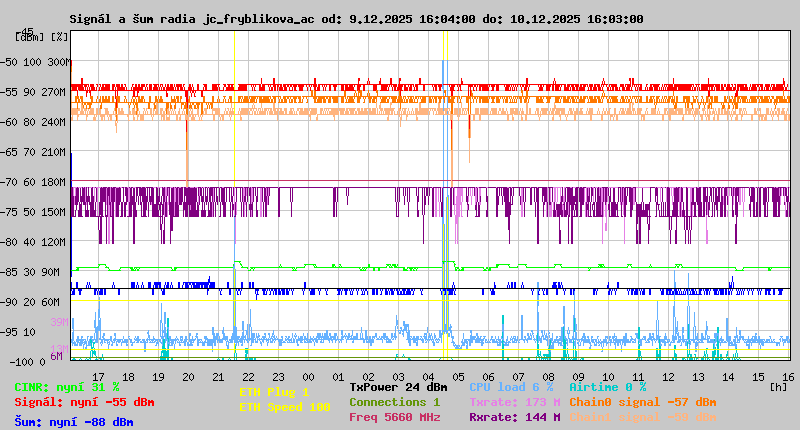The width and height of the screenshot is (800, 430).
Task: Click the 'Signál: nyní -55 dBm' legend entry
Action: click(x=84, y=402)
